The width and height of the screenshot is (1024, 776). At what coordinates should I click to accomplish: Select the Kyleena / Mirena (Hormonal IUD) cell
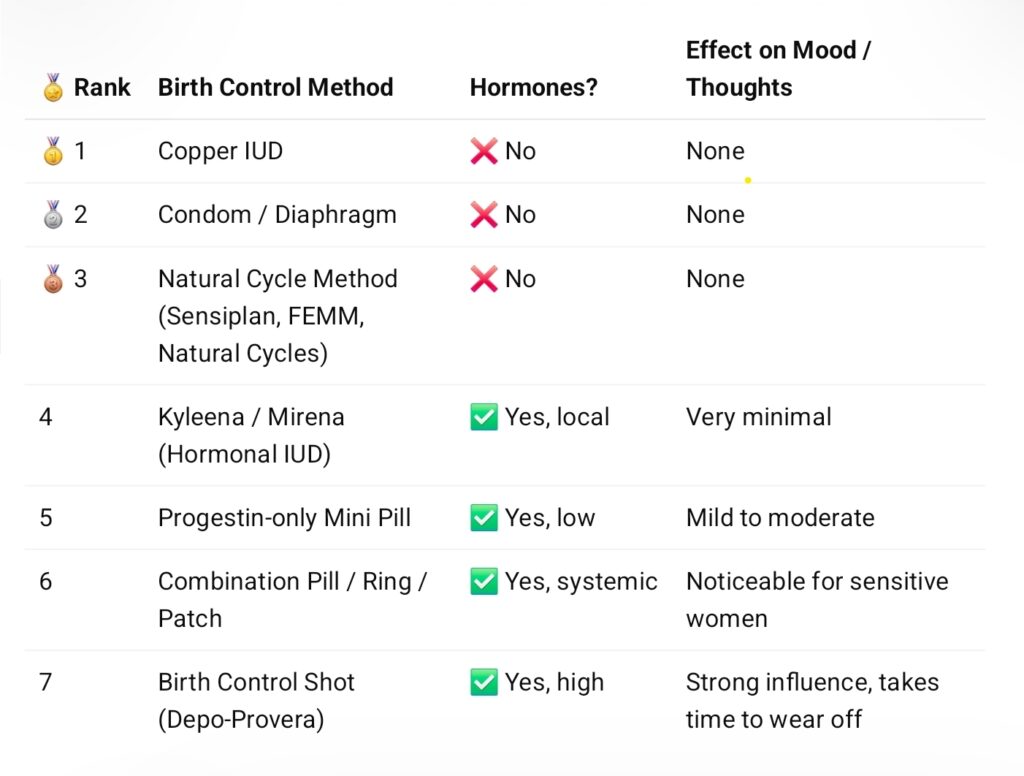tap(251, 435)
